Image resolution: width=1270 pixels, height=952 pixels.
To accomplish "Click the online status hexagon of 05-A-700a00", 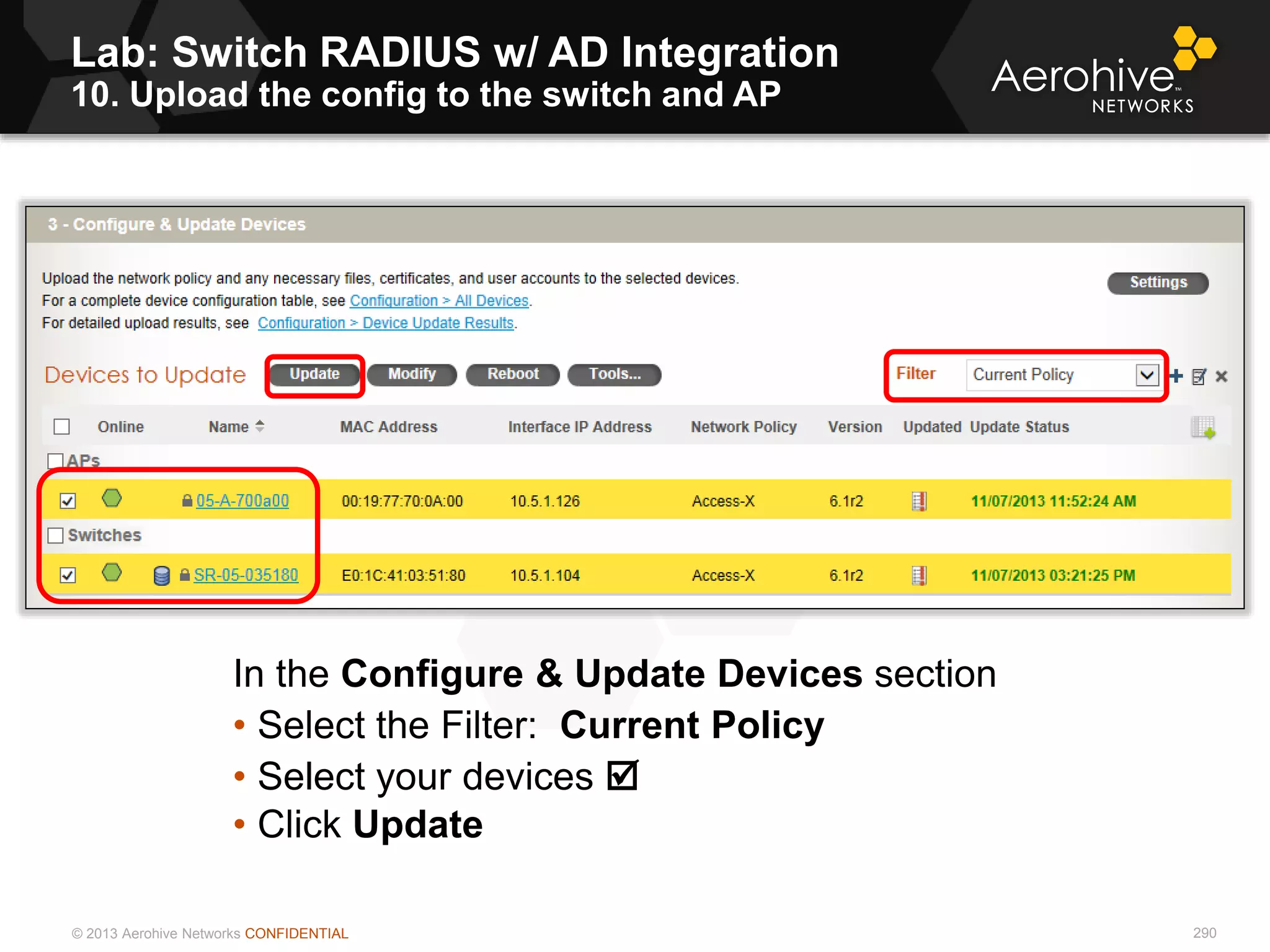I will click(x=112, y=498).
